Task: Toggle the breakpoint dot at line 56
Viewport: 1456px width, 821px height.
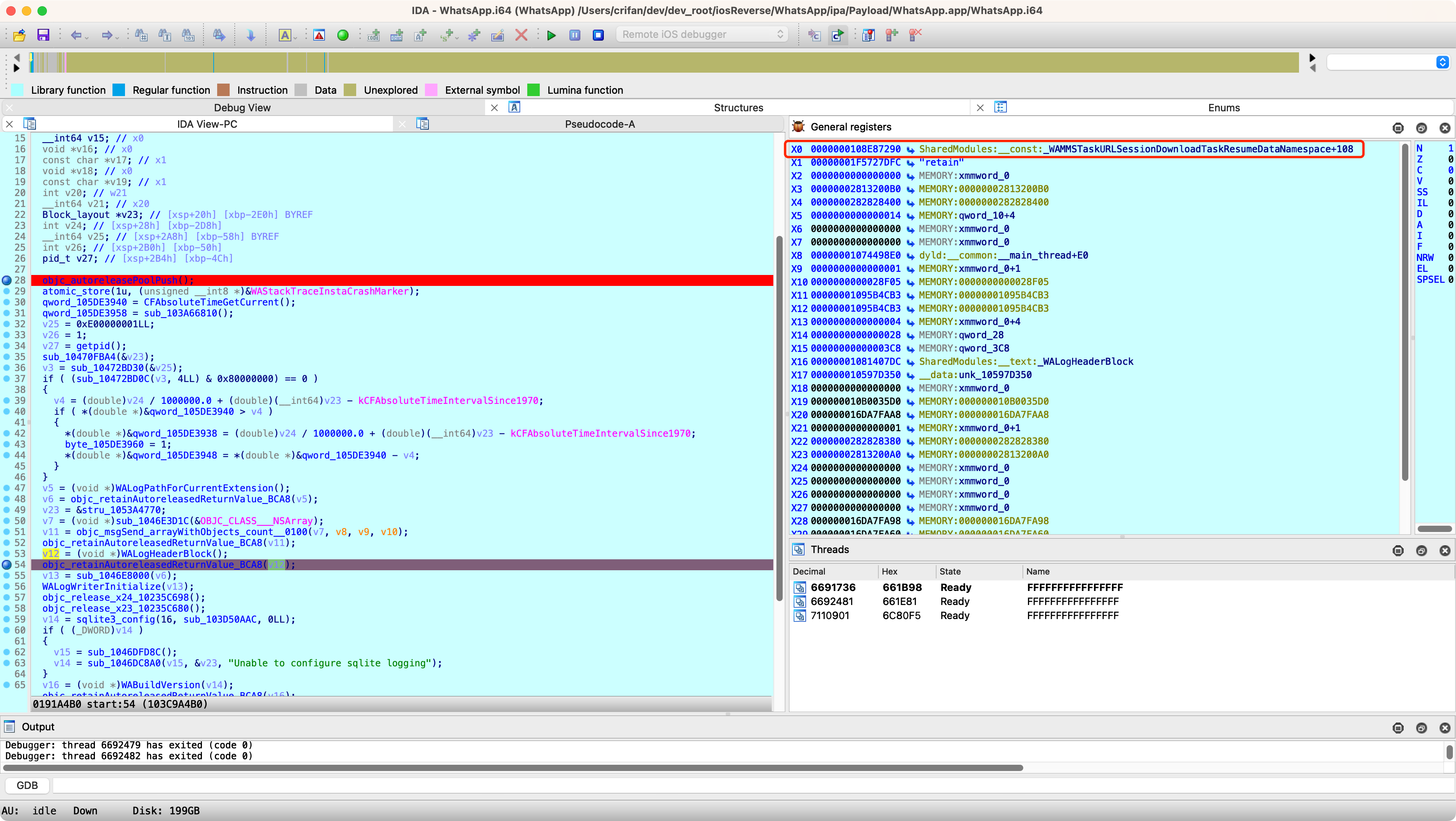Action: (x=7, y=586)
